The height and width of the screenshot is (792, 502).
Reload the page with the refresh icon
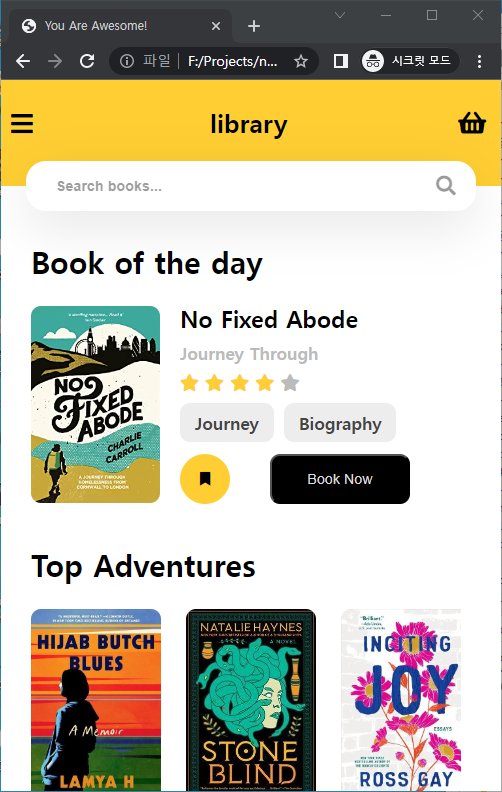pyautogui.click(x=87, y=61)
